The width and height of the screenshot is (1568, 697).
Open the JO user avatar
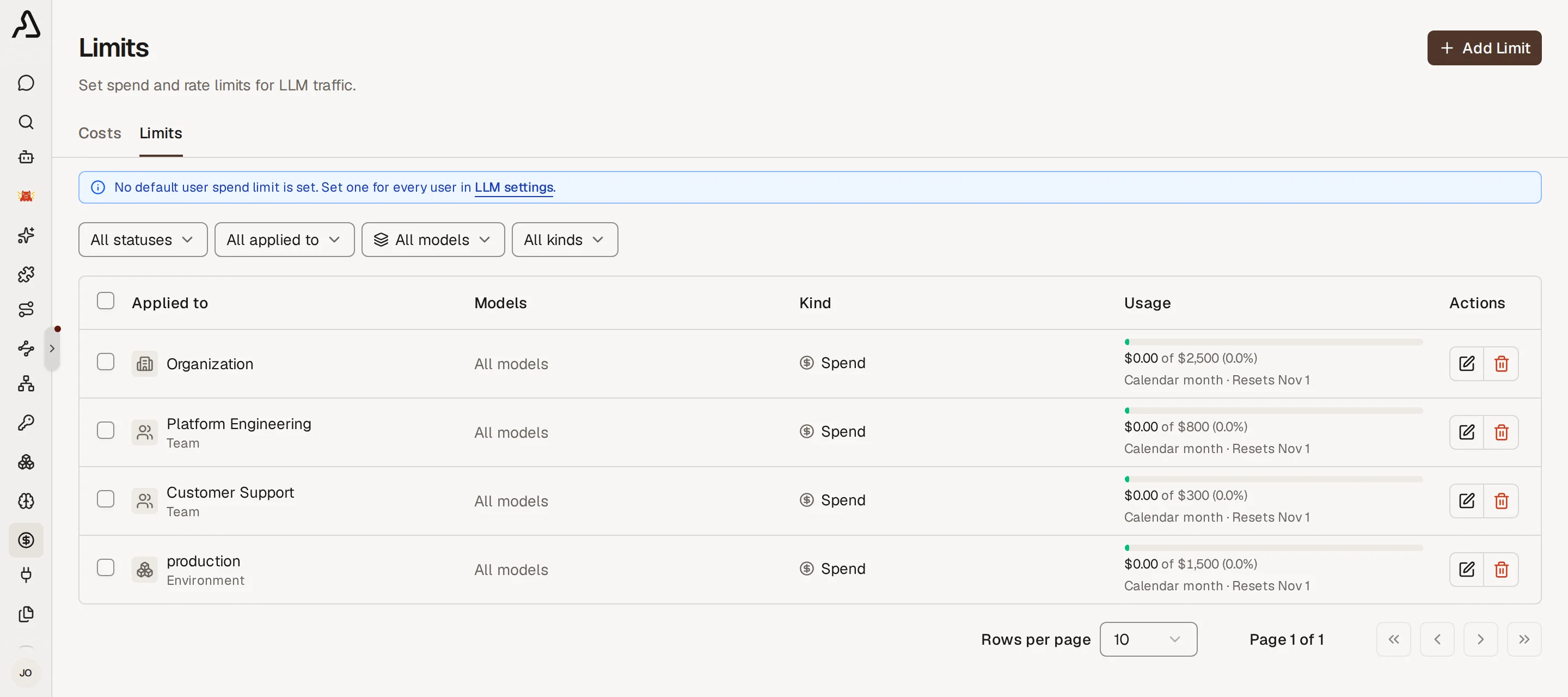26,672
